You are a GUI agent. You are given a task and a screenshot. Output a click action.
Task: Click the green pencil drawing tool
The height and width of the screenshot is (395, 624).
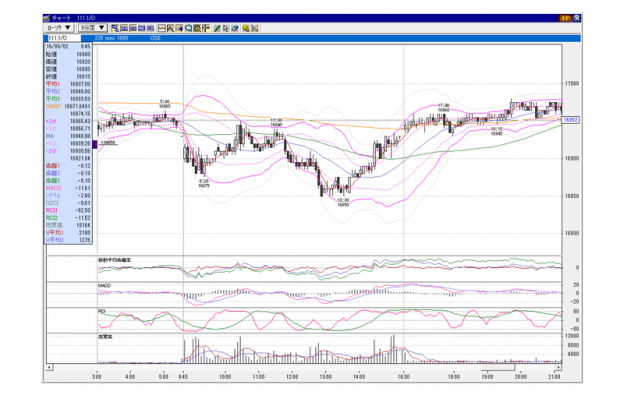point(217,28)
